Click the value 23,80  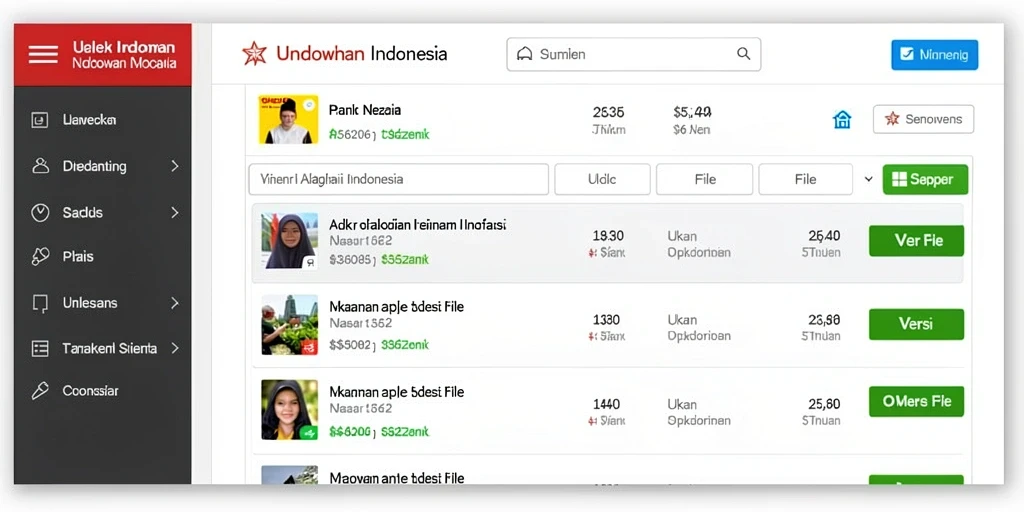coord(824,320)
